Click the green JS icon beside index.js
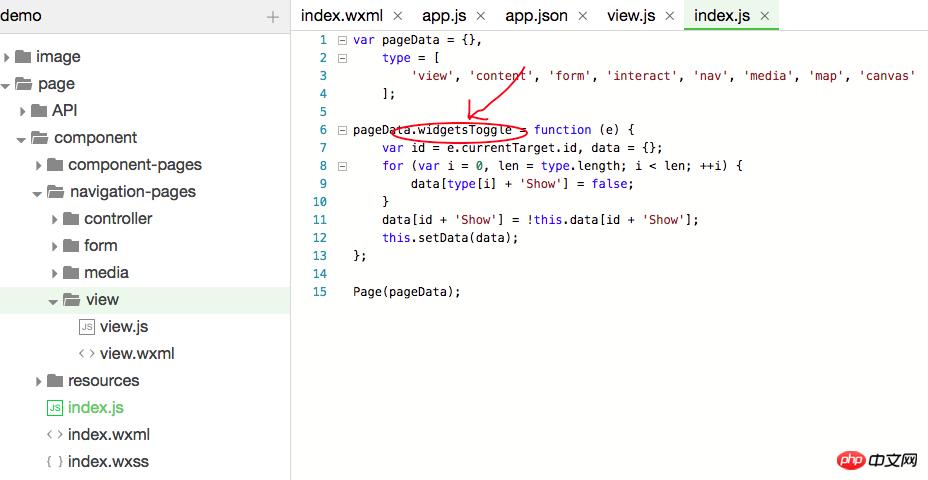This screenshot has width=928, height=480. 55,408
